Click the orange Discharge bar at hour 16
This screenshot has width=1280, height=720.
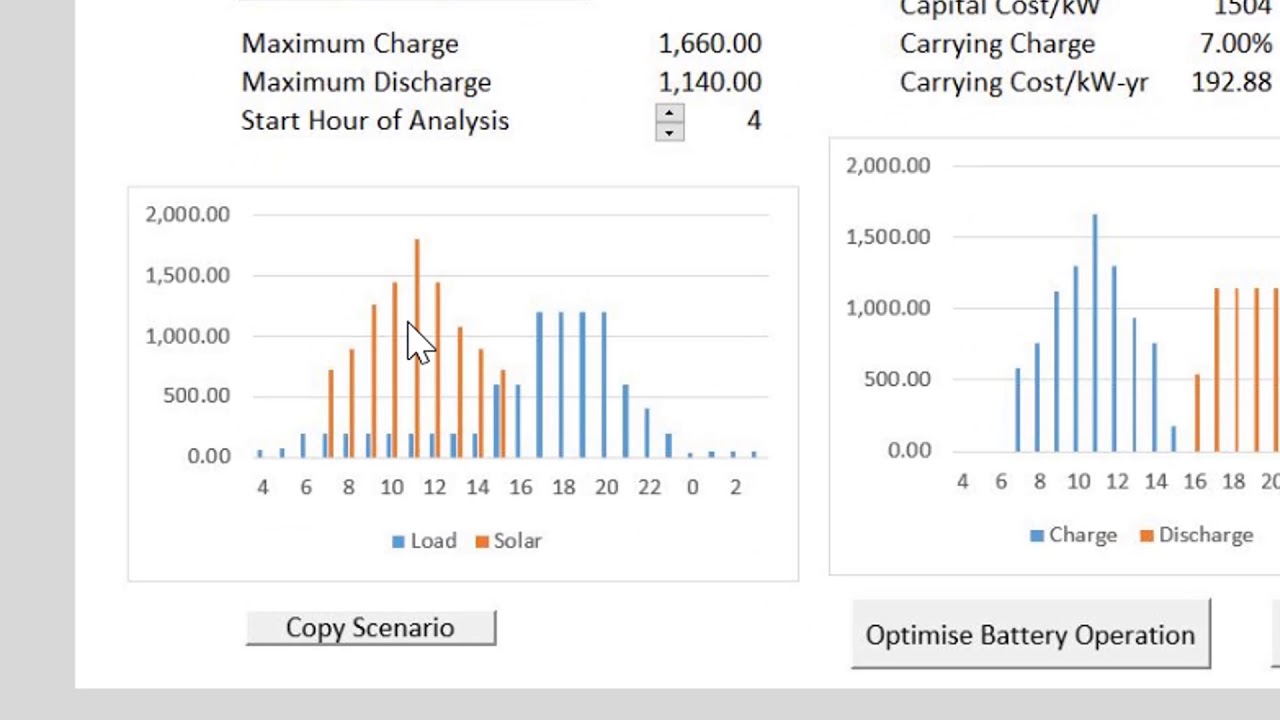click(x=1197, y=413)
